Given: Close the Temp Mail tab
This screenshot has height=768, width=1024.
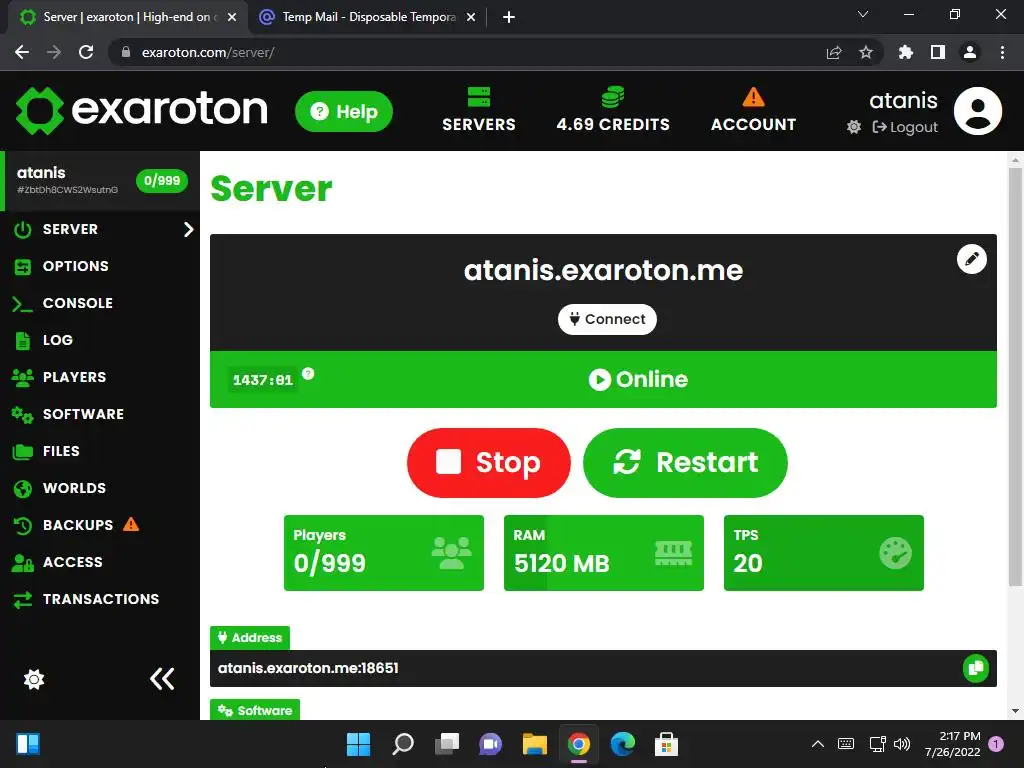Looking at the screenshot, I should point(471,17).
